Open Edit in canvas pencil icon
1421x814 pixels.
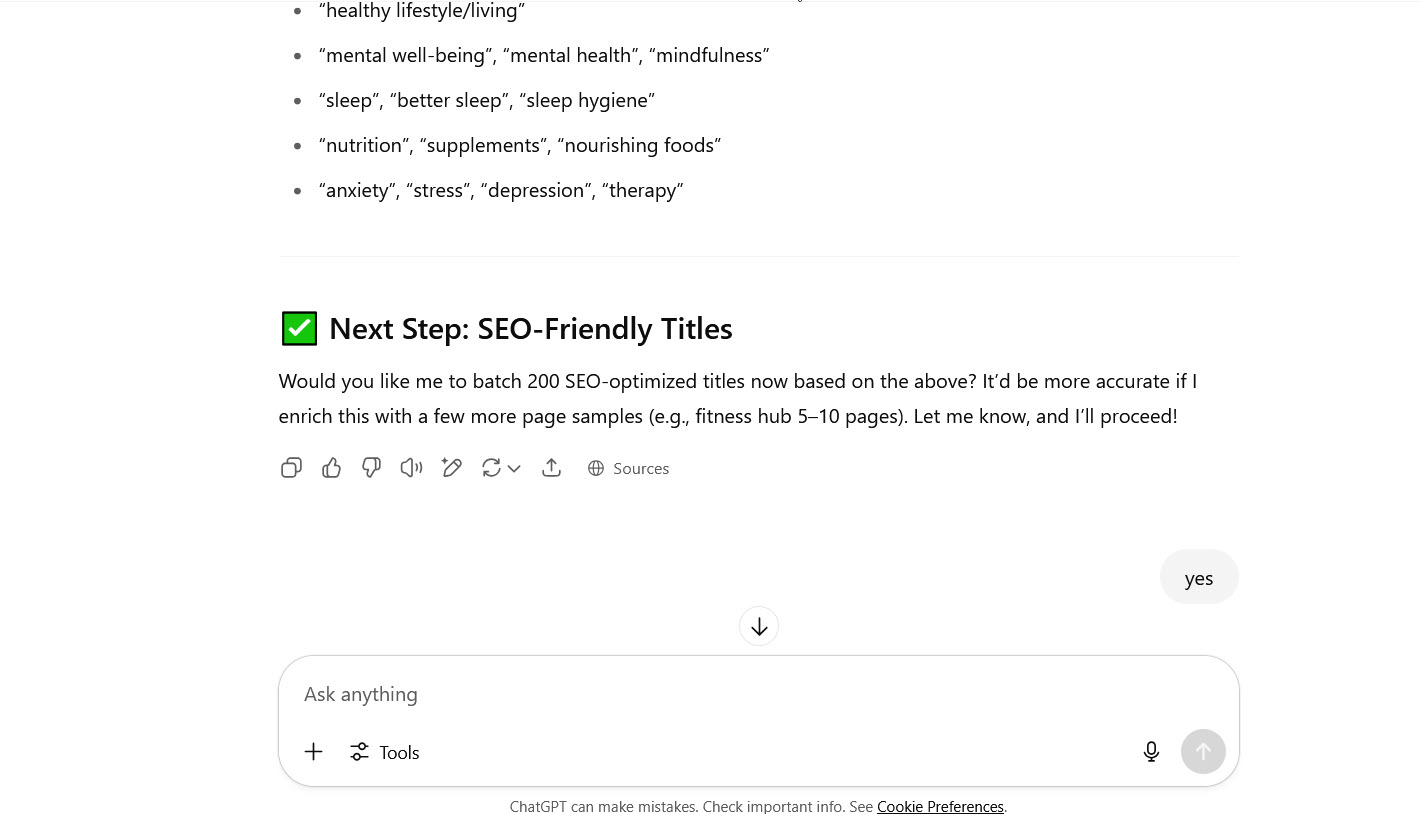[451, 468]
